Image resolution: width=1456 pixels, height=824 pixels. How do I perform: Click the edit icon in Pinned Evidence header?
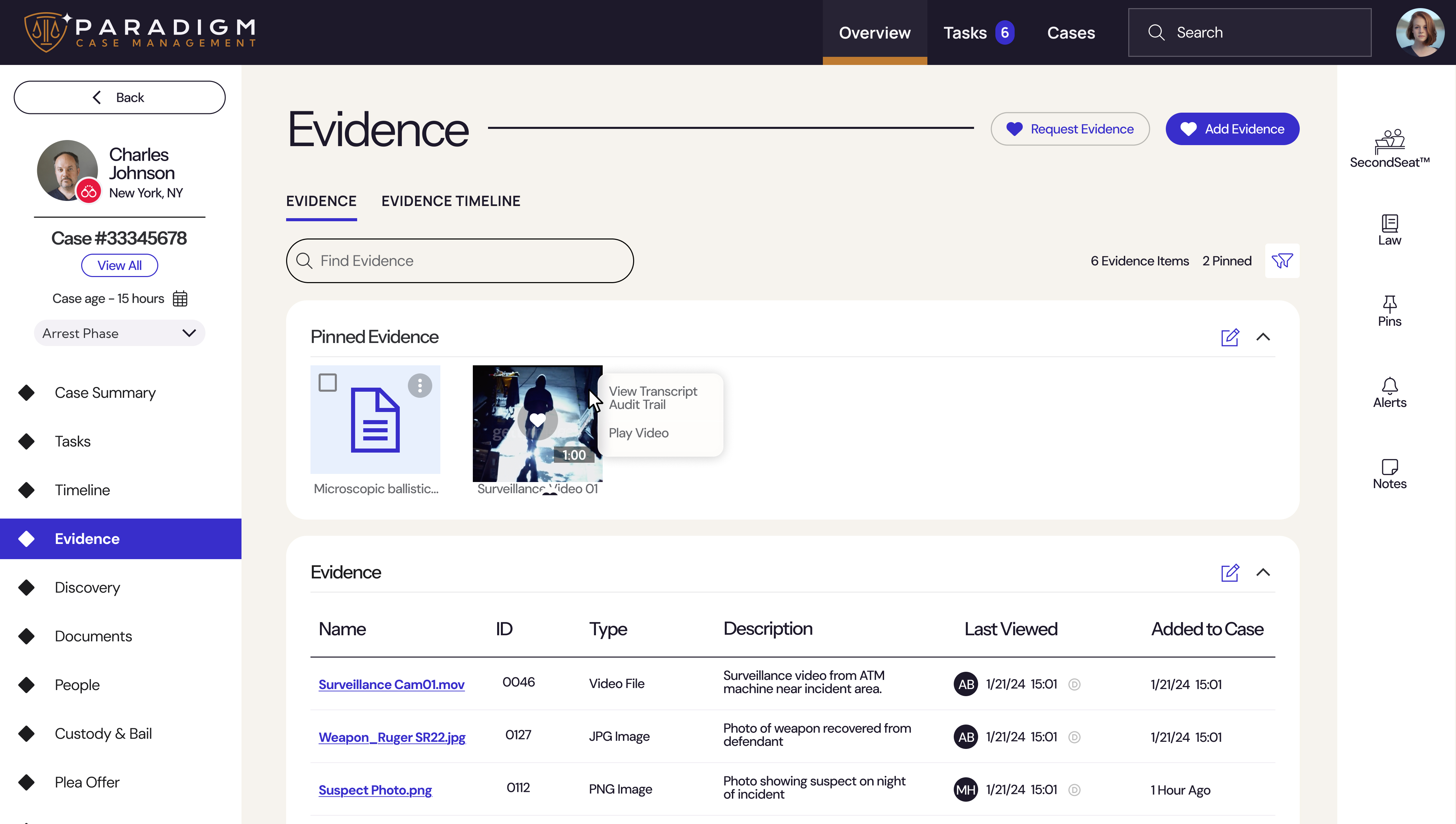coord(1230,337)
